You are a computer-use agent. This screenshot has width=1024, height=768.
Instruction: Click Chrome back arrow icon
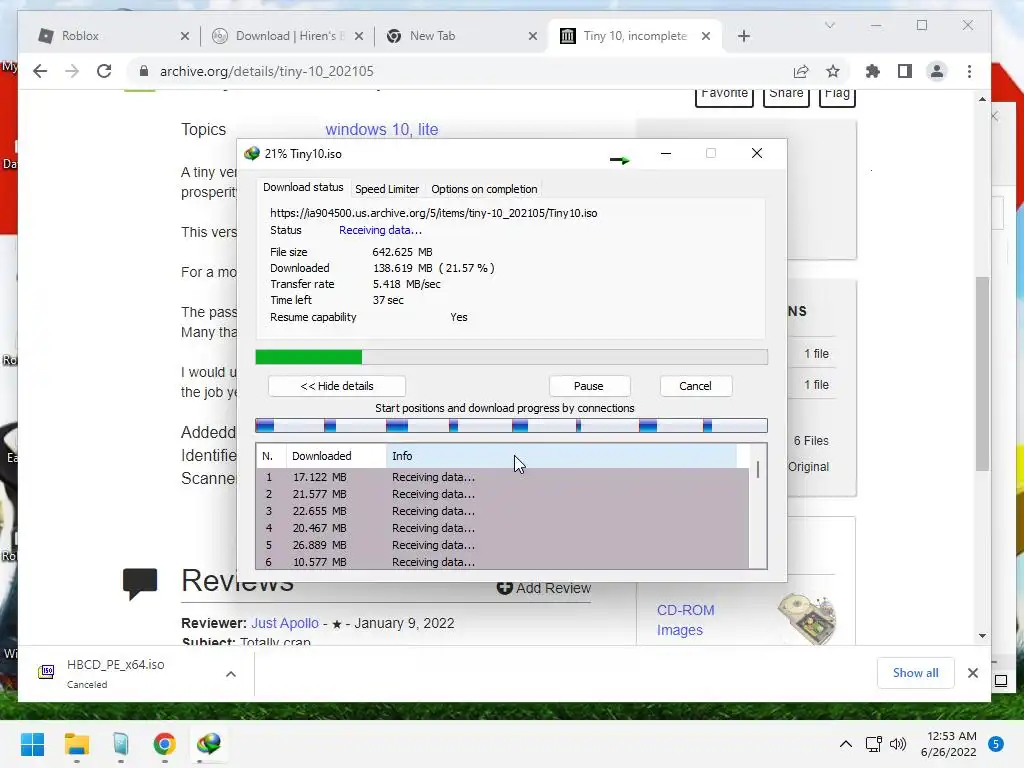pyautogui.click(x=40, y=71)
